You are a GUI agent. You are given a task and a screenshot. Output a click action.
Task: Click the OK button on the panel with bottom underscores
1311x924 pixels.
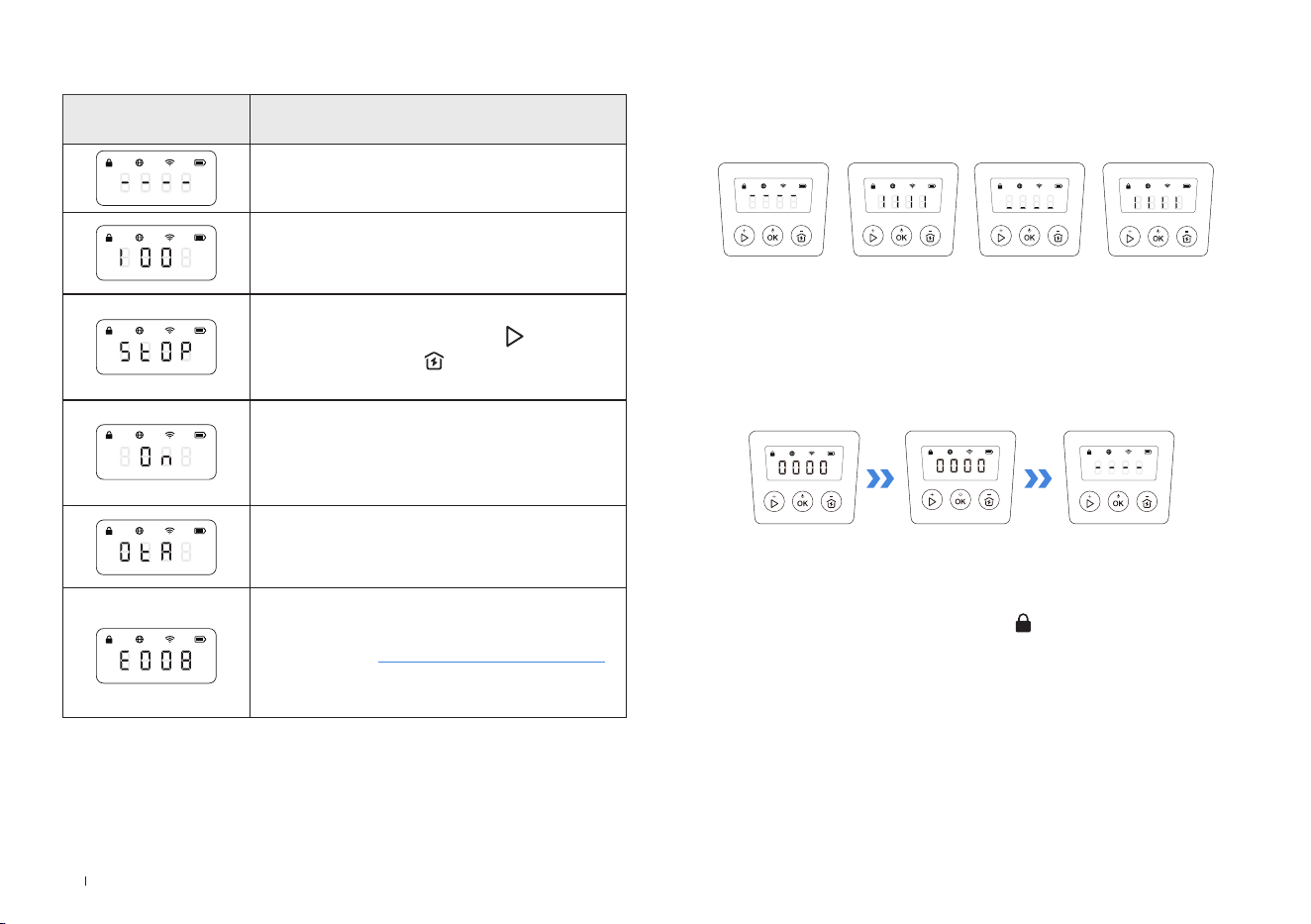[1030, 237]
